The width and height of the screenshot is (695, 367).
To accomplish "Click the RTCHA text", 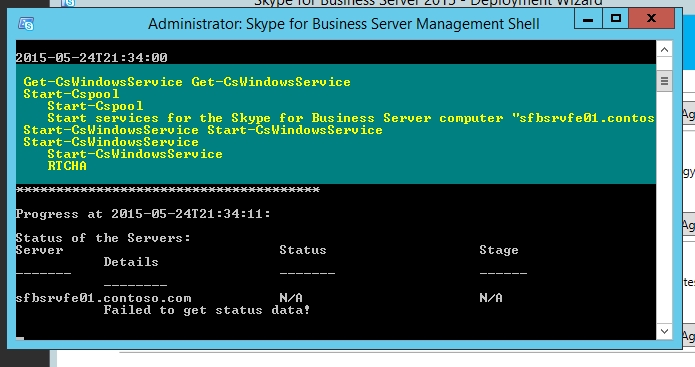I will click(67, 166).
